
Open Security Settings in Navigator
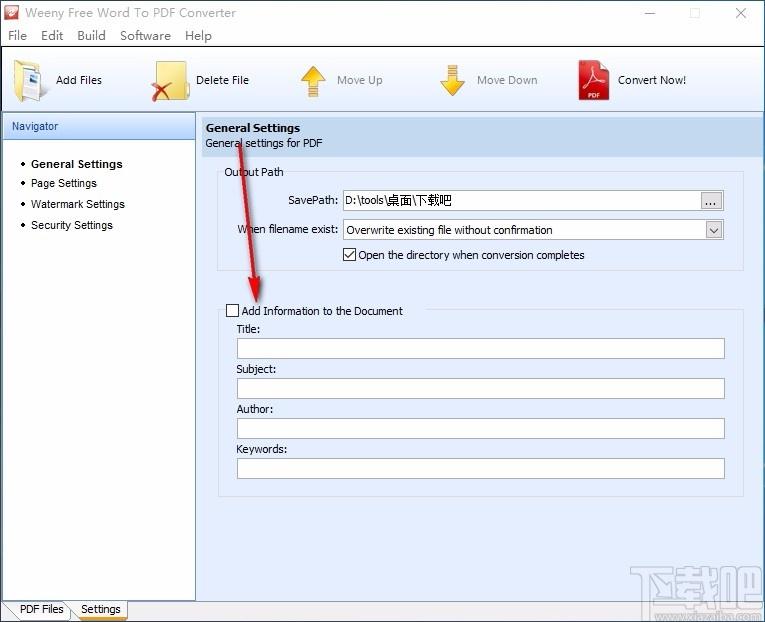coord(72,225)
